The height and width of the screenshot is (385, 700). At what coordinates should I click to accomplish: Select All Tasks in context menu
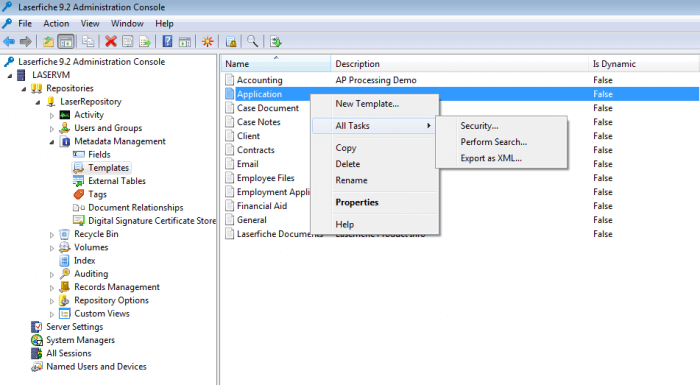[375, 126]
